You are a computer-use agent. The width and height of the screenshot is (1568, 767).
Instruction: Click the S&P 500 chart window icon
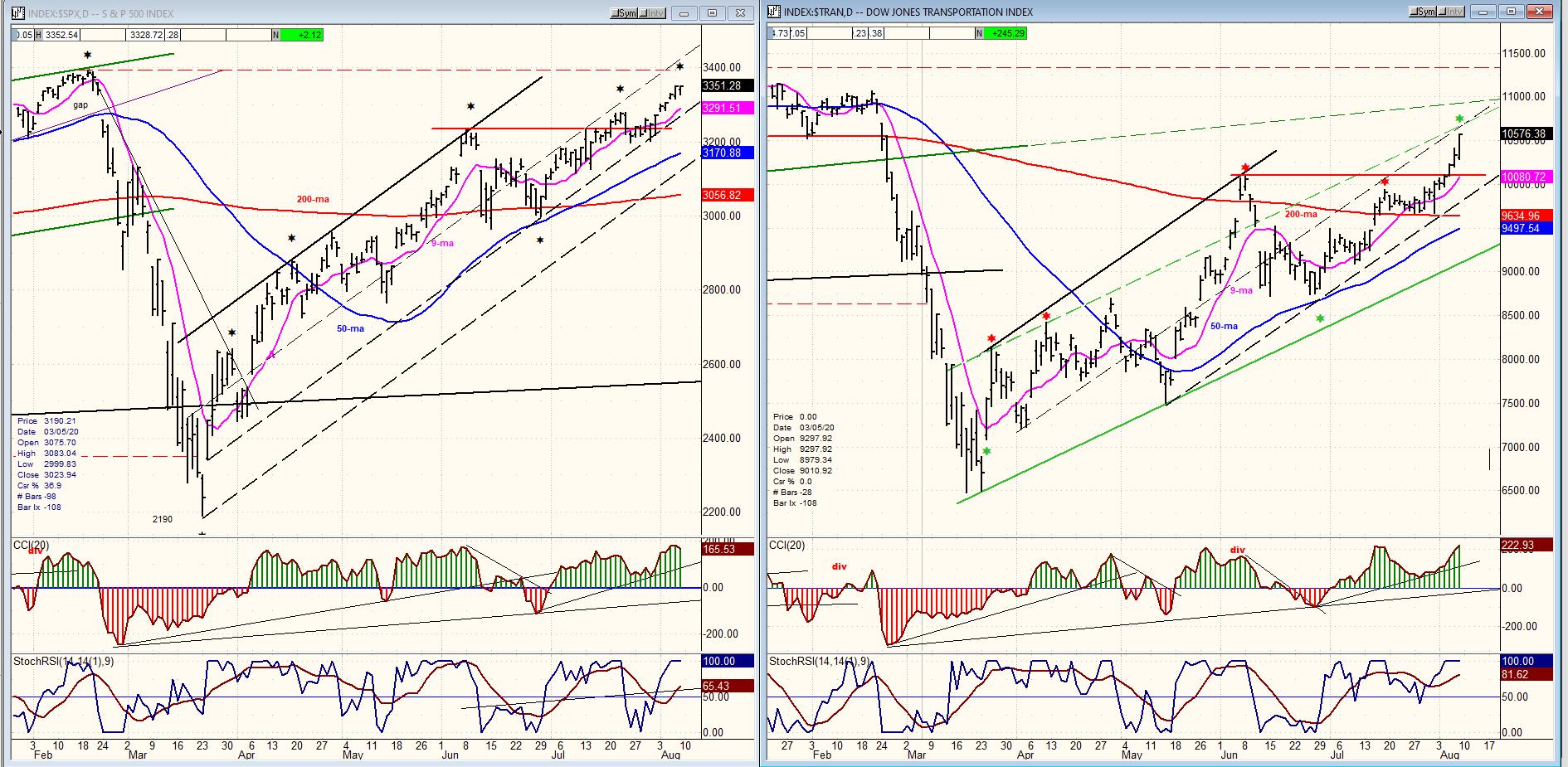click(x=18, y=12)
